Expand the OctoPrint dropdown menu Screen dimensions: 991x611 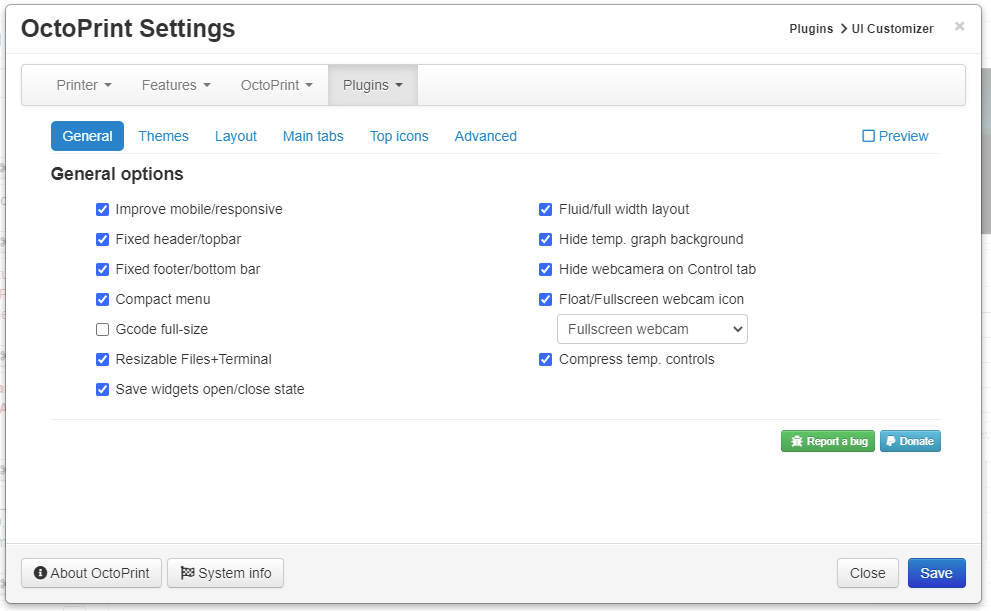pos(277,85)
